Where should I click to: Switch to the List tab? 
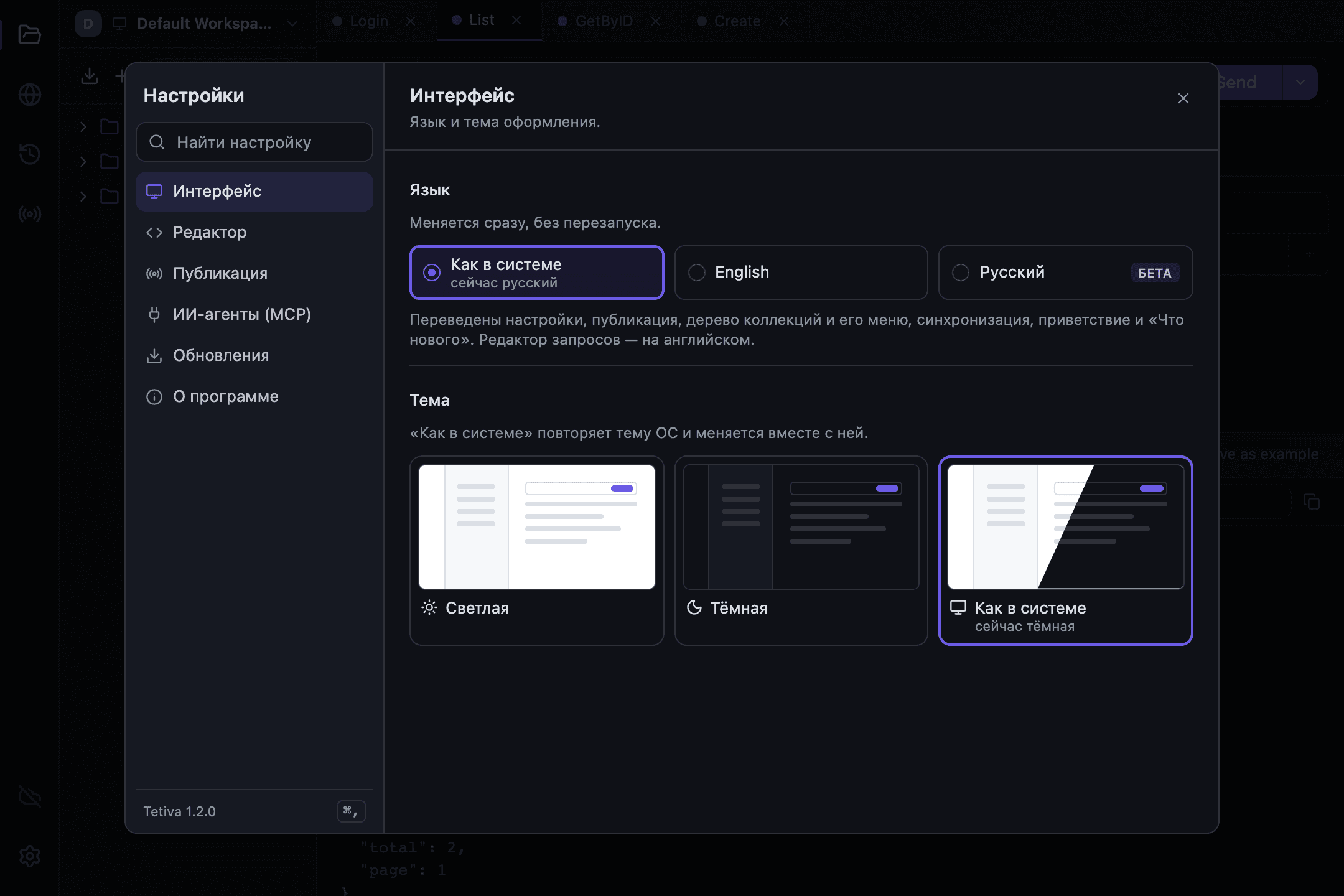481,20
